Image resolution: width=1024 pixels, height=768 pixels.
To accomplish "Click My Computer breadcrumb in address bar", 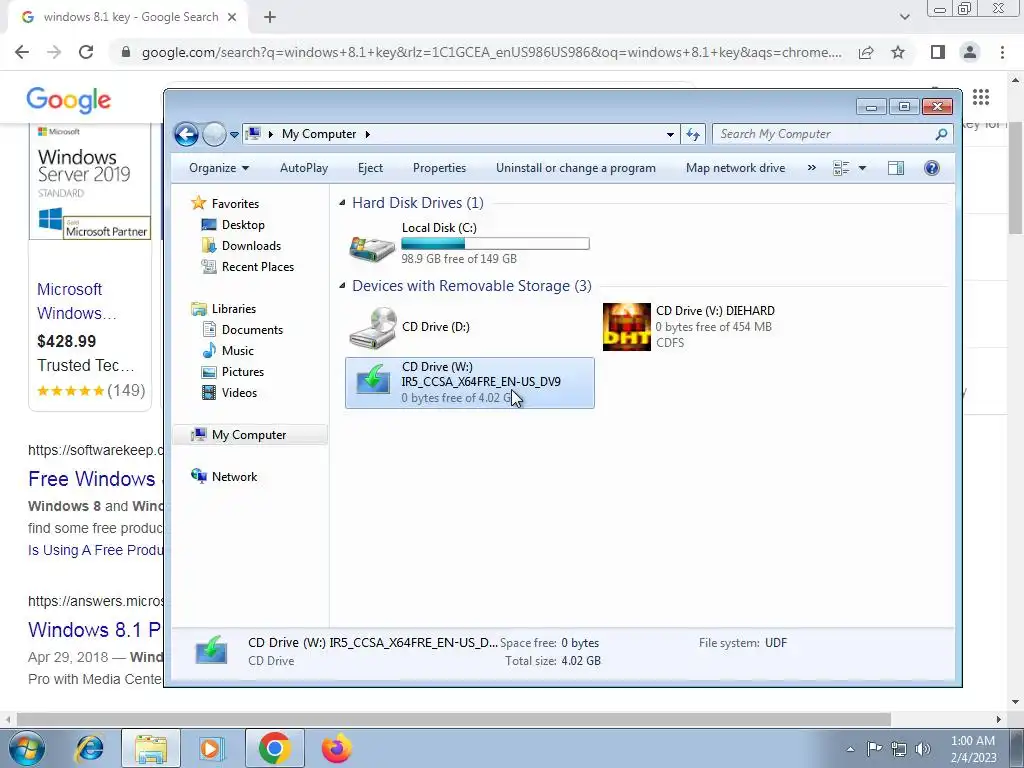I will click(319, 134).
